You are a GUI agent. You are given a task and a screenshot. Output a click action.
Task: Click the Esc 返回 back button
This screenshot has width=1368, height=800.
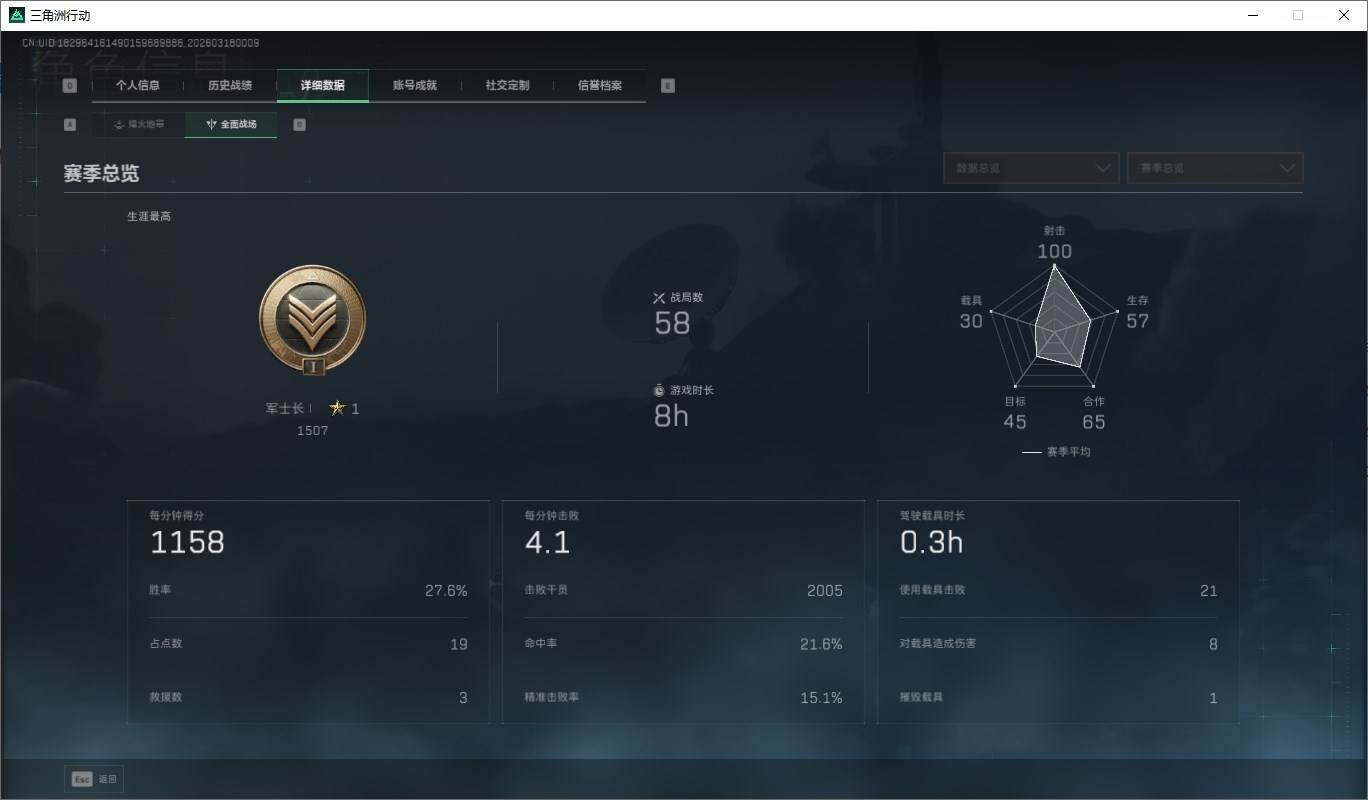[94, 779]
